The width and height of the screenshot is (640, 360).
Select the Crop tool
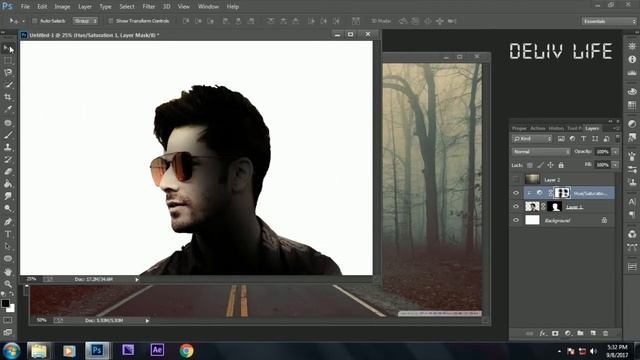coord(8,97)
